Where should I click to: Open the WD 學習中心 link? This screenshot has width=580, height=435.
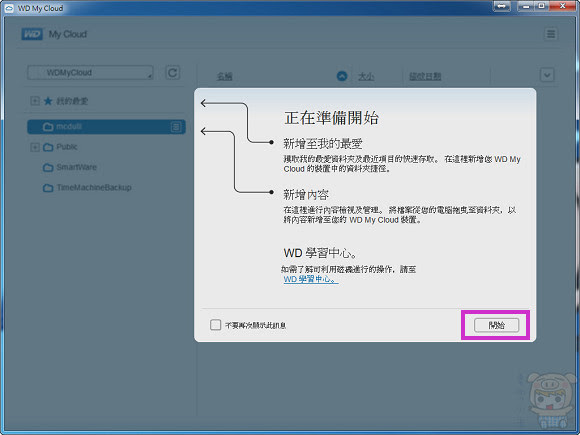[x=311, y=279]
